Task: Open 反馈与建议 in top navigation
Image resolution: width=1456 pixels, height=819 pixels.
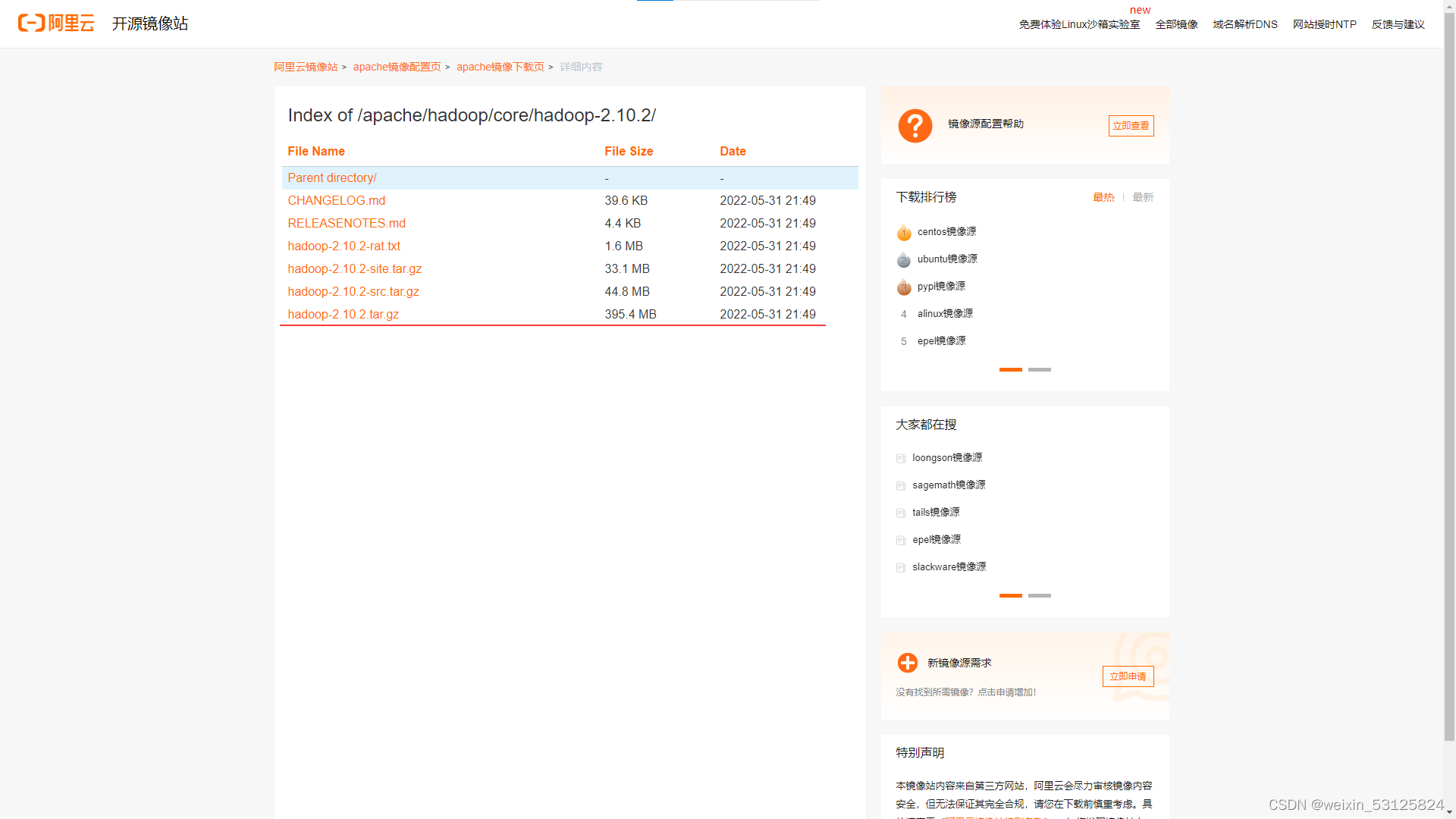Action: click(1398, 24)
